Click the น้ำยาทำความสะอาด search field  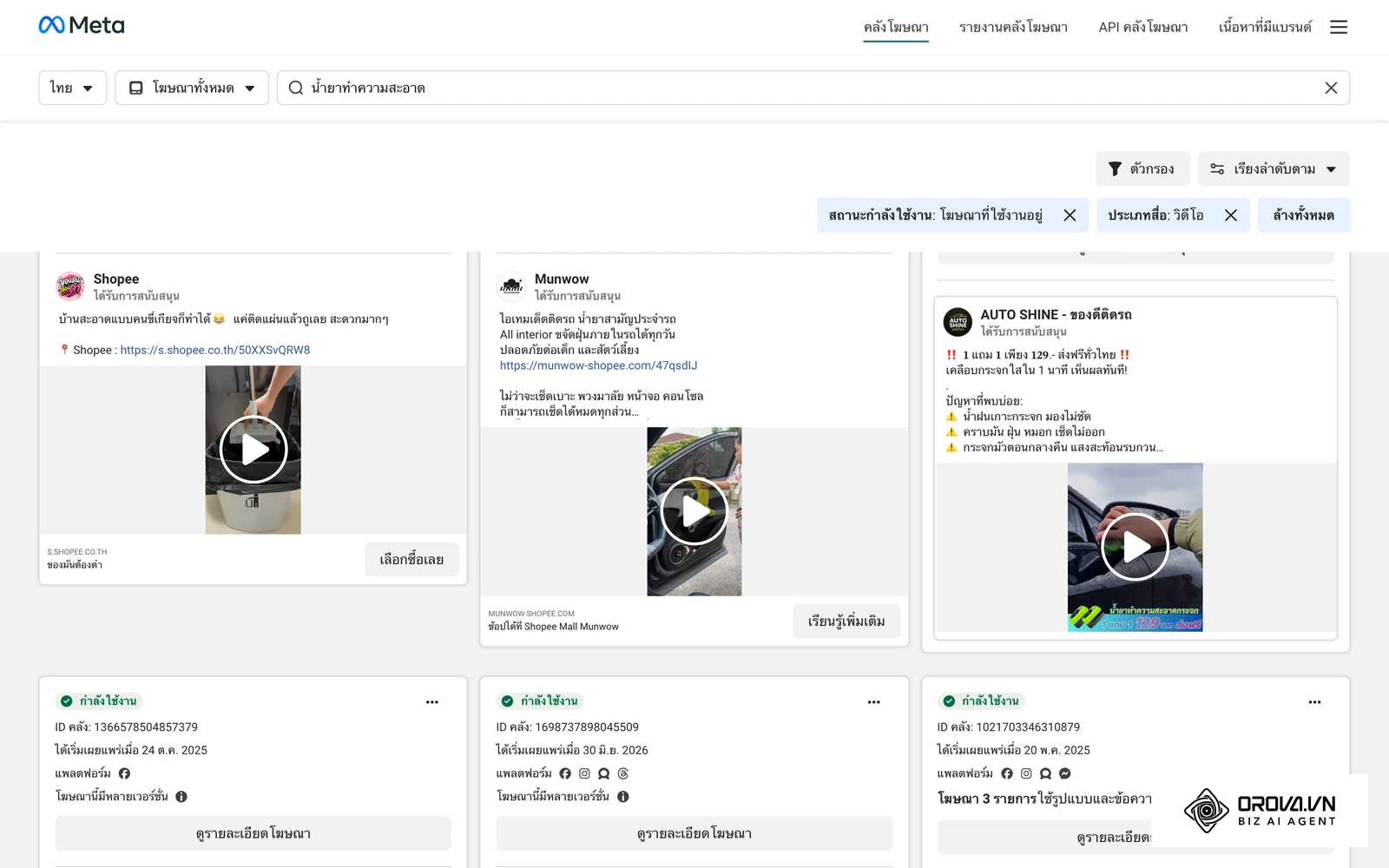pos(813,88)
